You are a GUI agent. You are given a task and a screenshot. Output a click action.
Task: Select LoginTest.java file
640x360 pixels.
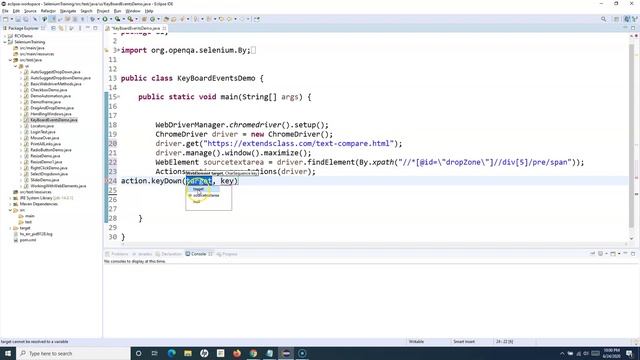point(42,132)
